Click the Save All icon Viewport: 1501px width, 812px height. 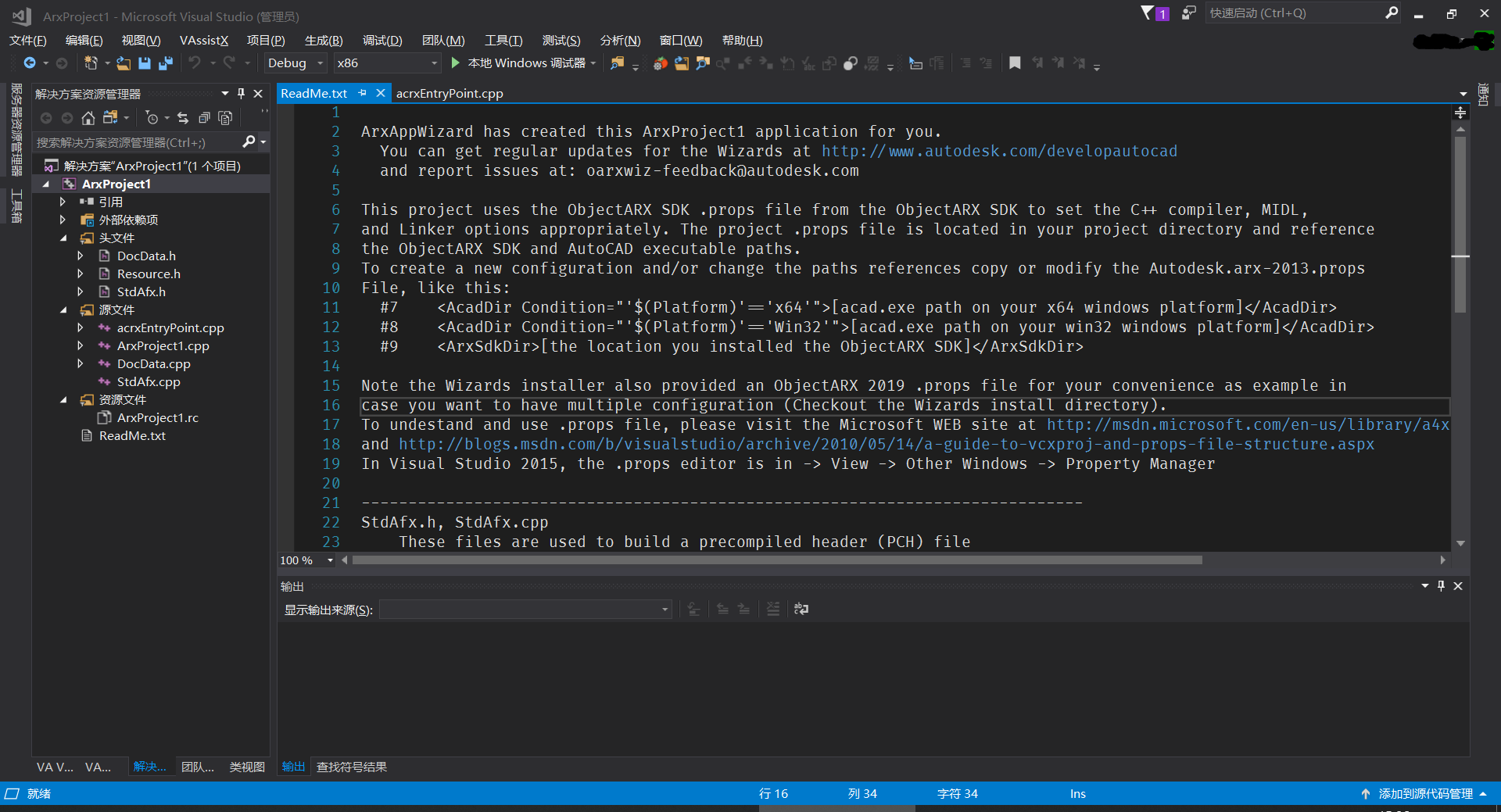pos(166,63)
